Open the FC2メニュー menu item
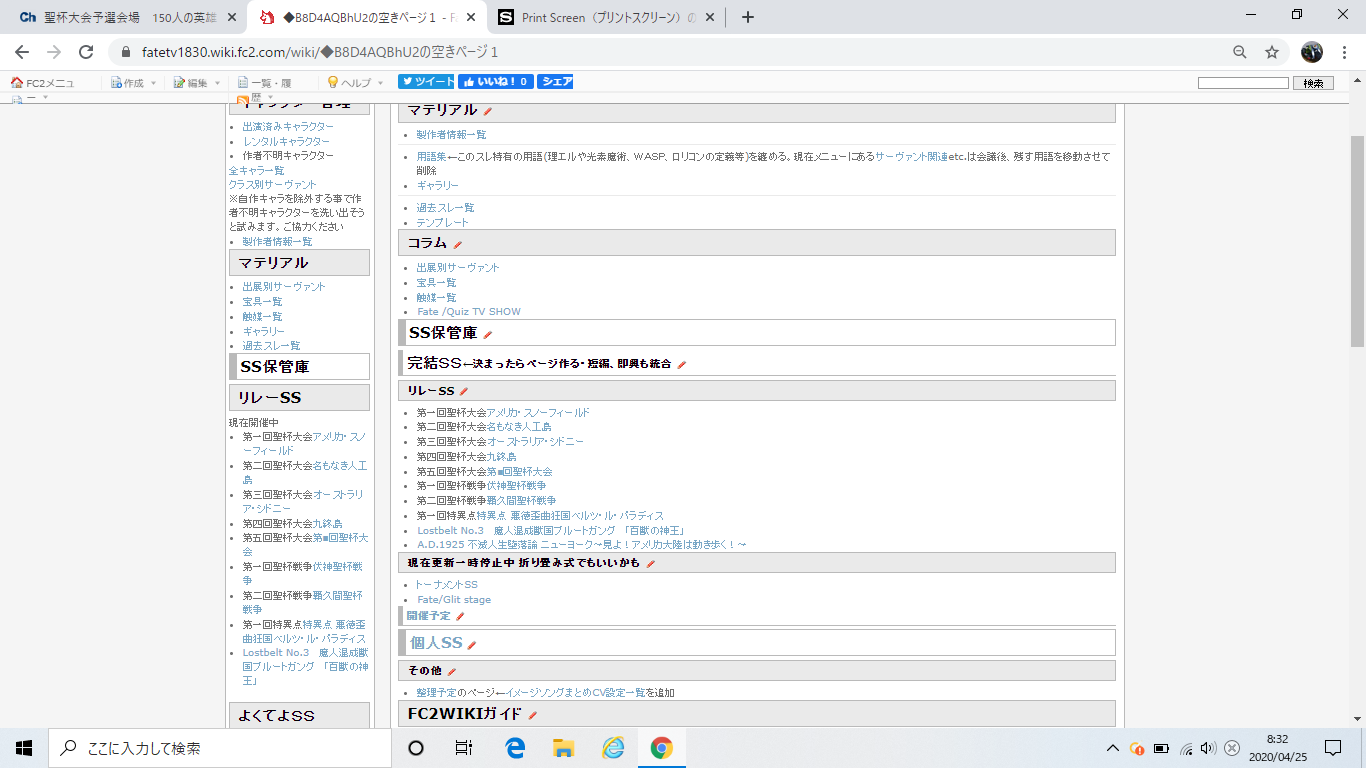This screenshot has width=1366, height=768. tap(43, 83)
